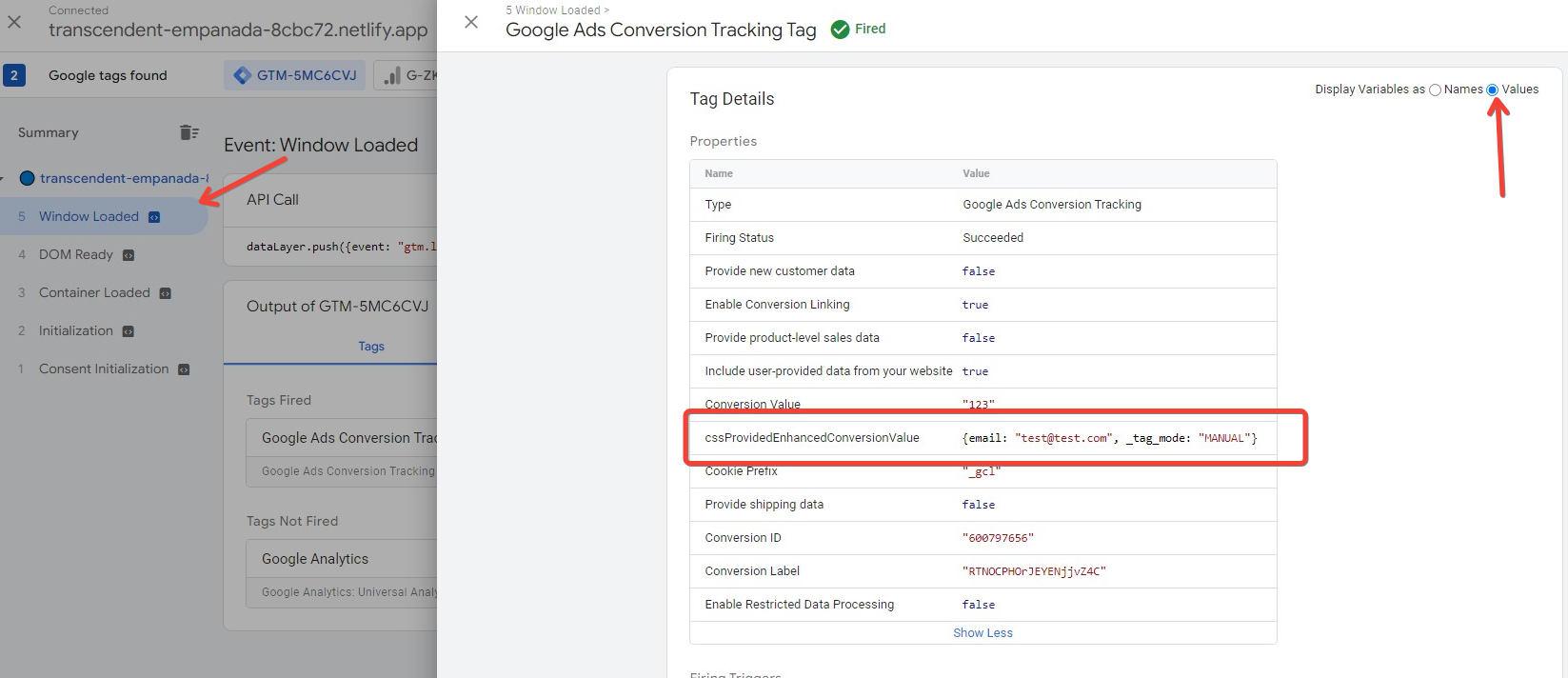Display variables as Names

click(x=1435, y=90)
